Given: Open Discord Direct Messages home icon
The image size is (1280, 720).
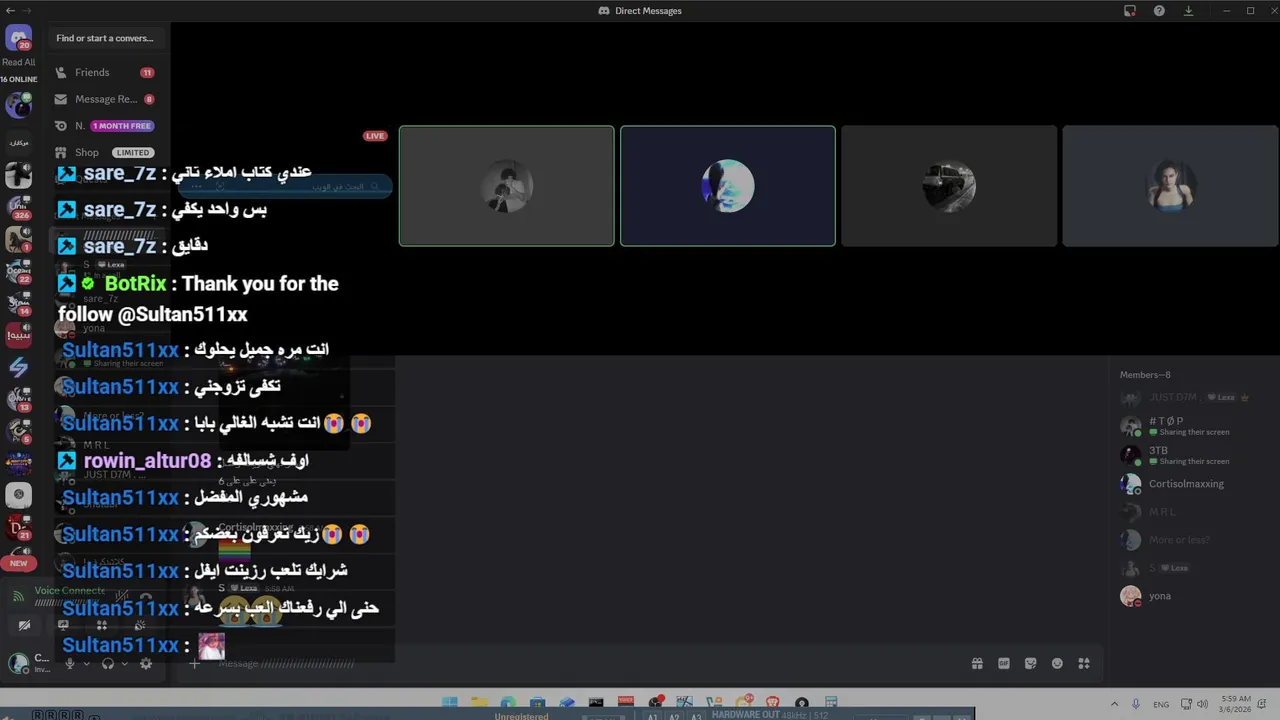Looking at the screenshot, I should 18,40.
